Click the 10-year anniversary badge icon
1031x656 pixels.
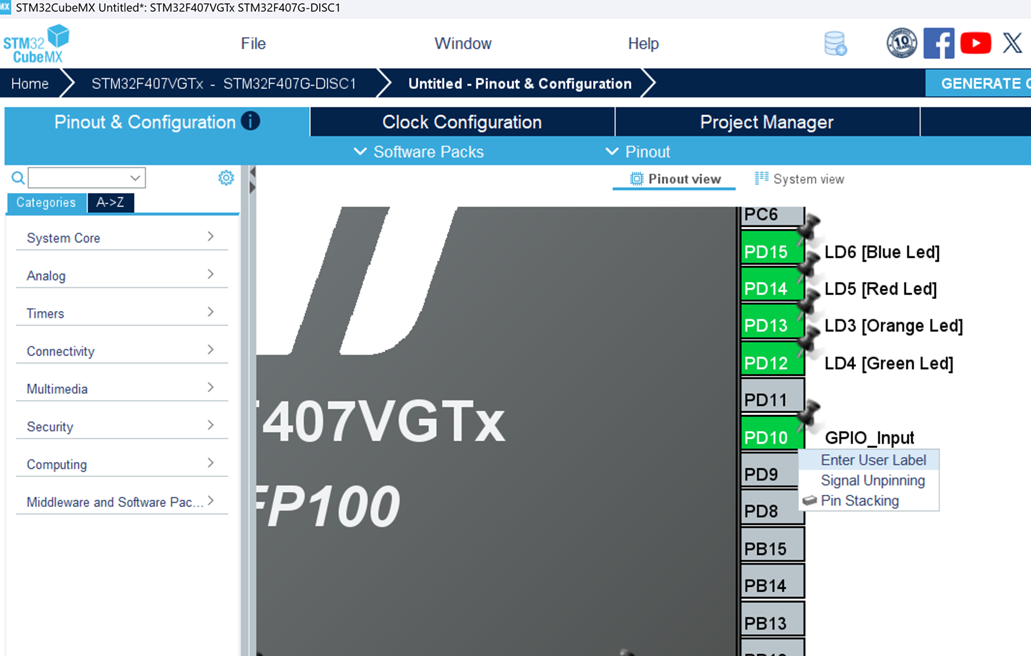pos(901,43)
